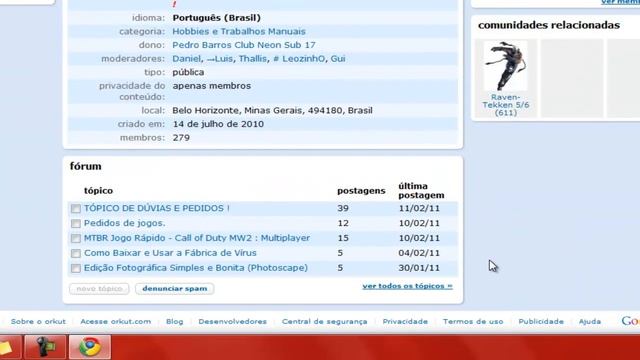The height and width of the screenshot is (360, 640).
Task: Check the box for Pedidos de jogos
Action: pos(76,224)
